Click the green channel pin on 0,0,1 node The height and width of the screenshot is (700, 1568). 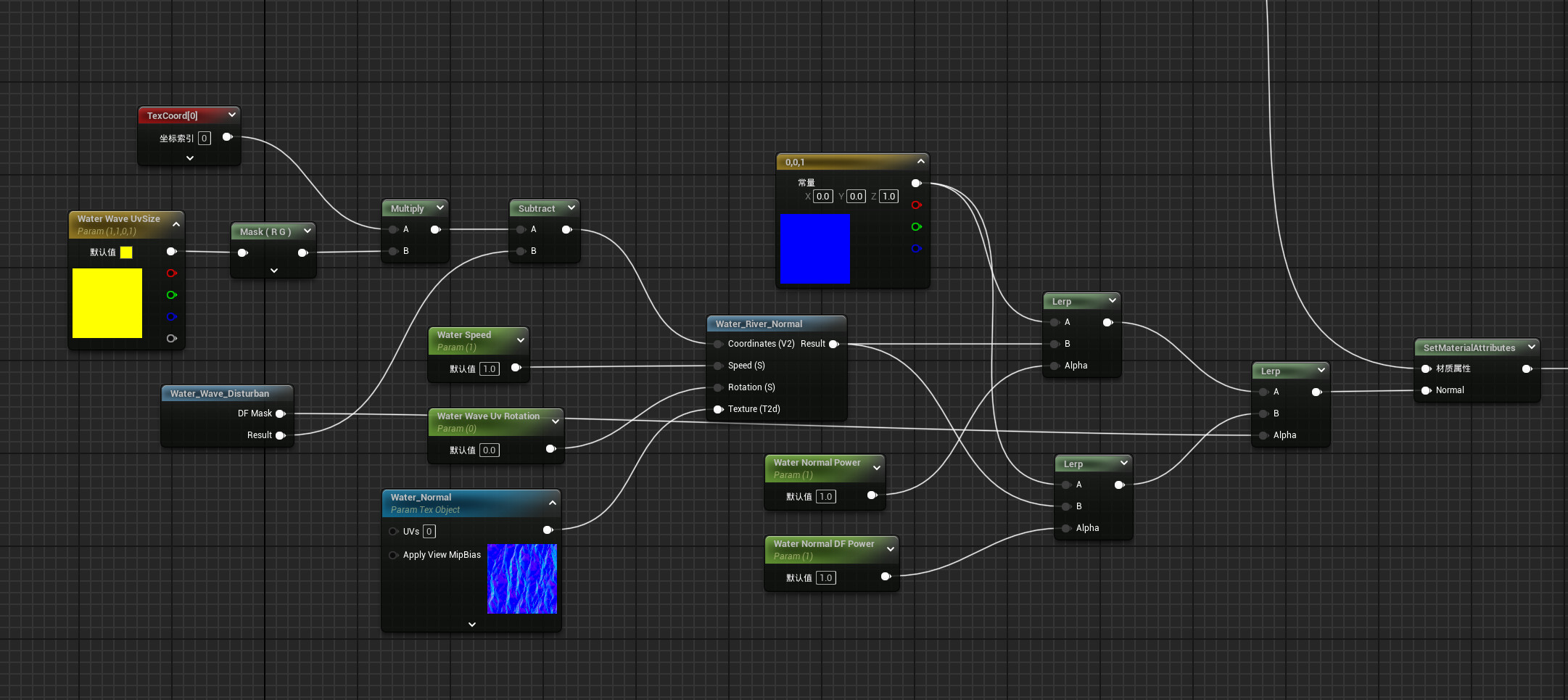pyautogui.click(x=917, y=227)
